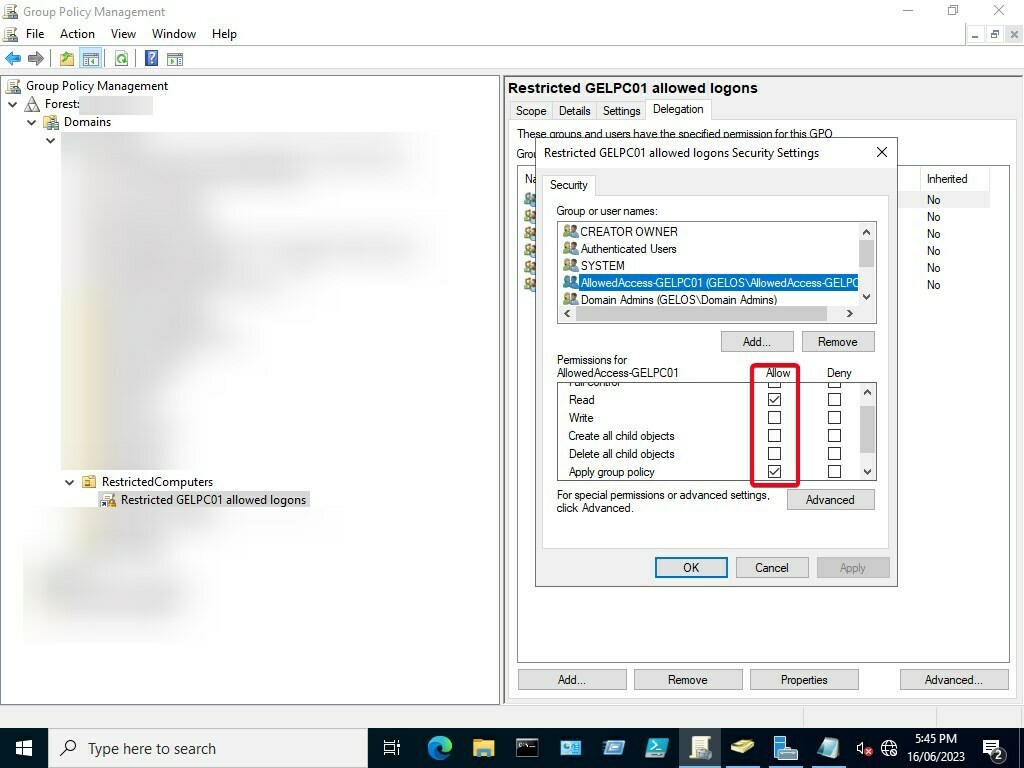
Task: Click the Refresh icon in the toolbar
Action: coord(121,58)
